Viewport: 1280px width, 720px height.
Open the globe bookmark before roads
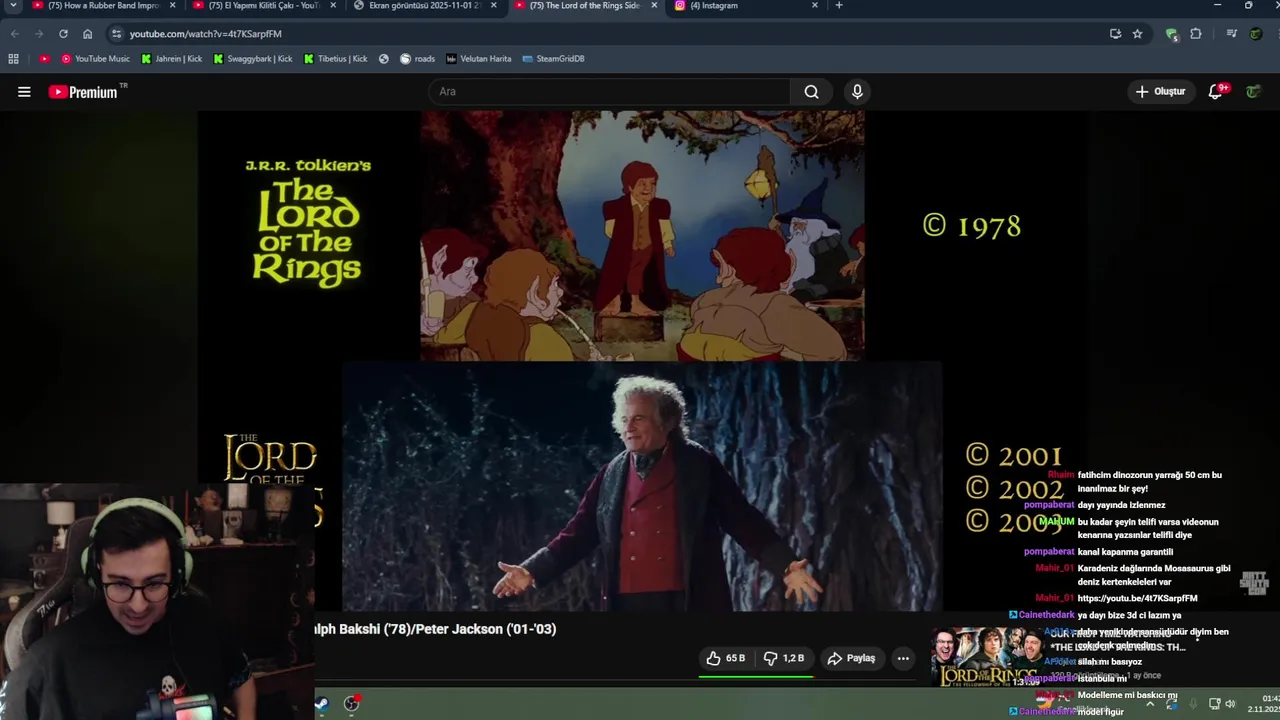point(383,59)
